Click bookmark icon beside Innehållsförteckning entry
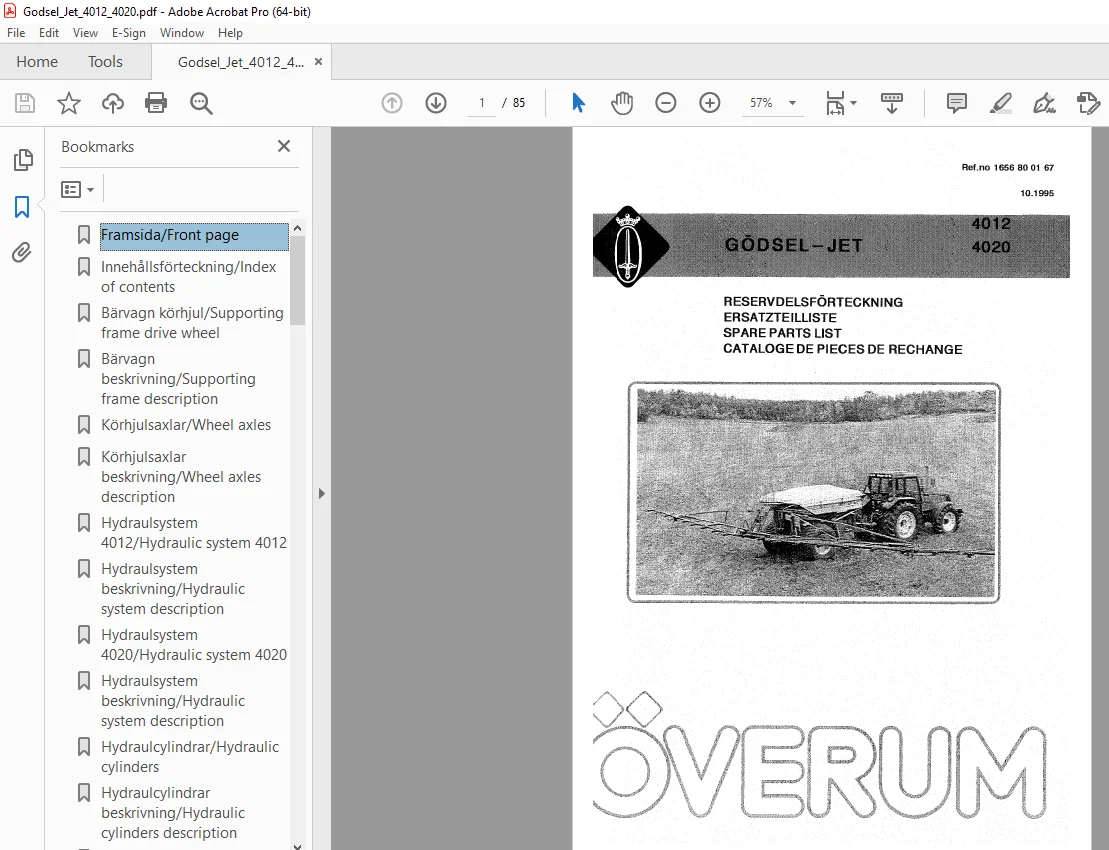Image resolution: width=1109 pixels, height=850 pixels. 84,267
